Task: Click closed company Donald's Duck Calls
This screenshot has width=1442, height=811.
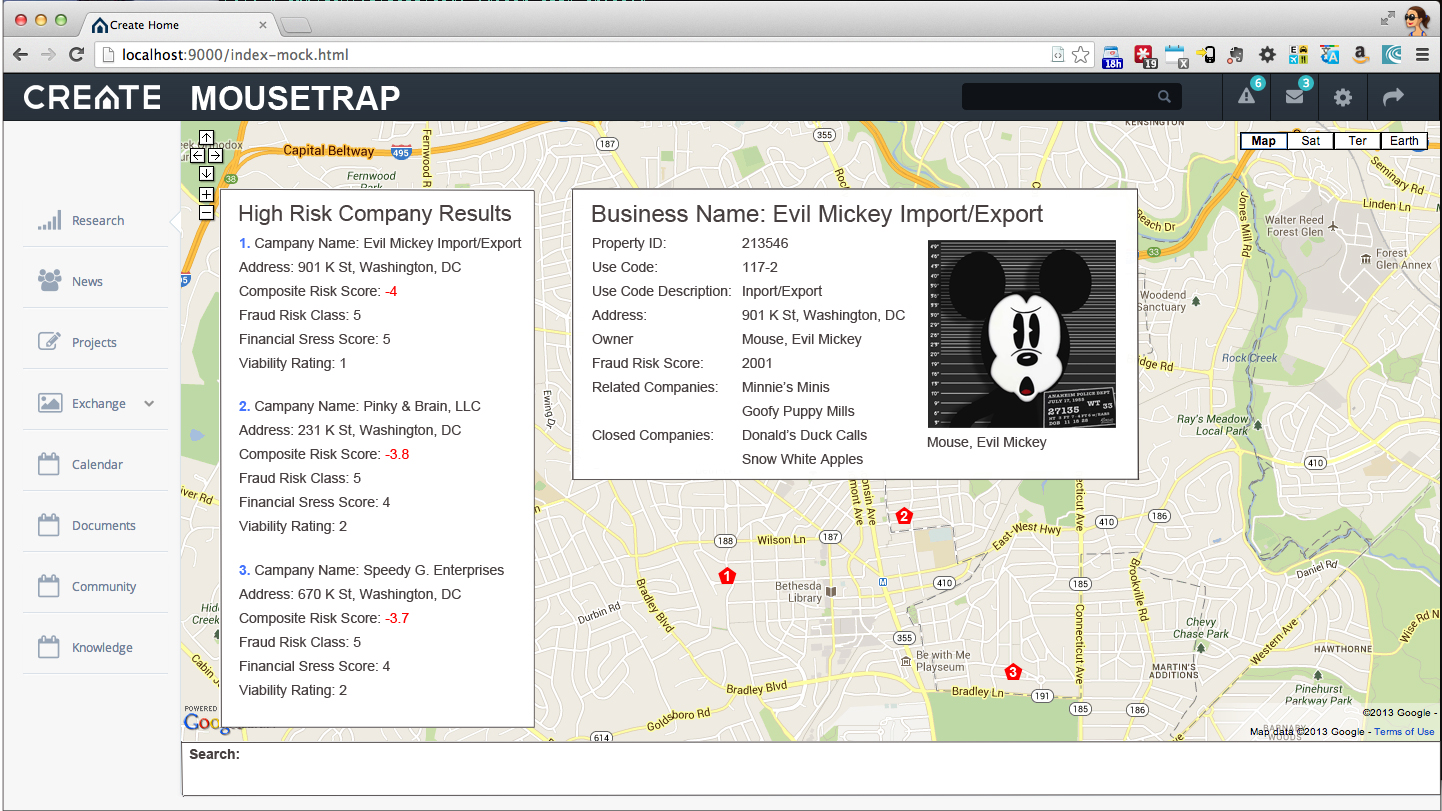Action: [804, 435]
